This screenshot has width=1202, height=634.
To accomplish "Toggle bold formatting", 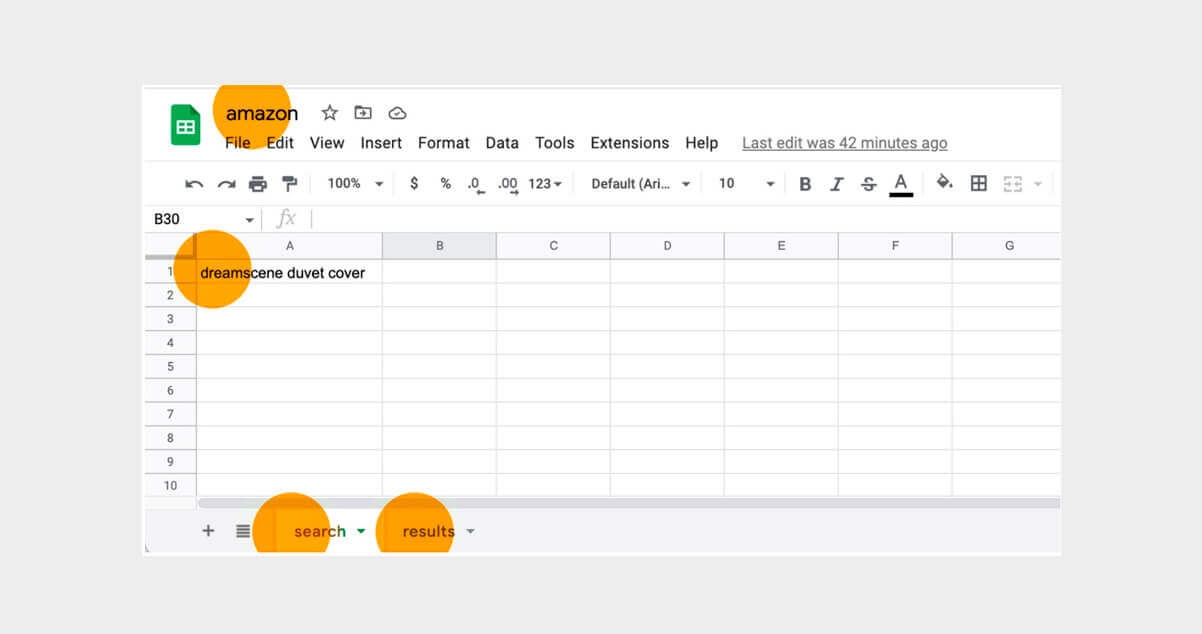I will pos(805,184).
